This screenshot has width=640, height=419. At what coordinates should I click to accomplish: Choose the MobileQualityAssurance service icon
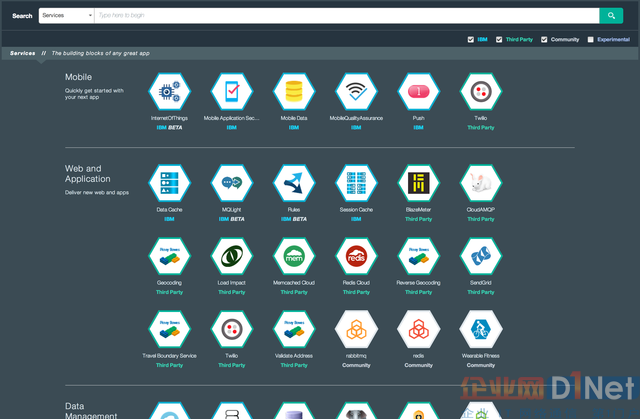coord(356,91)
